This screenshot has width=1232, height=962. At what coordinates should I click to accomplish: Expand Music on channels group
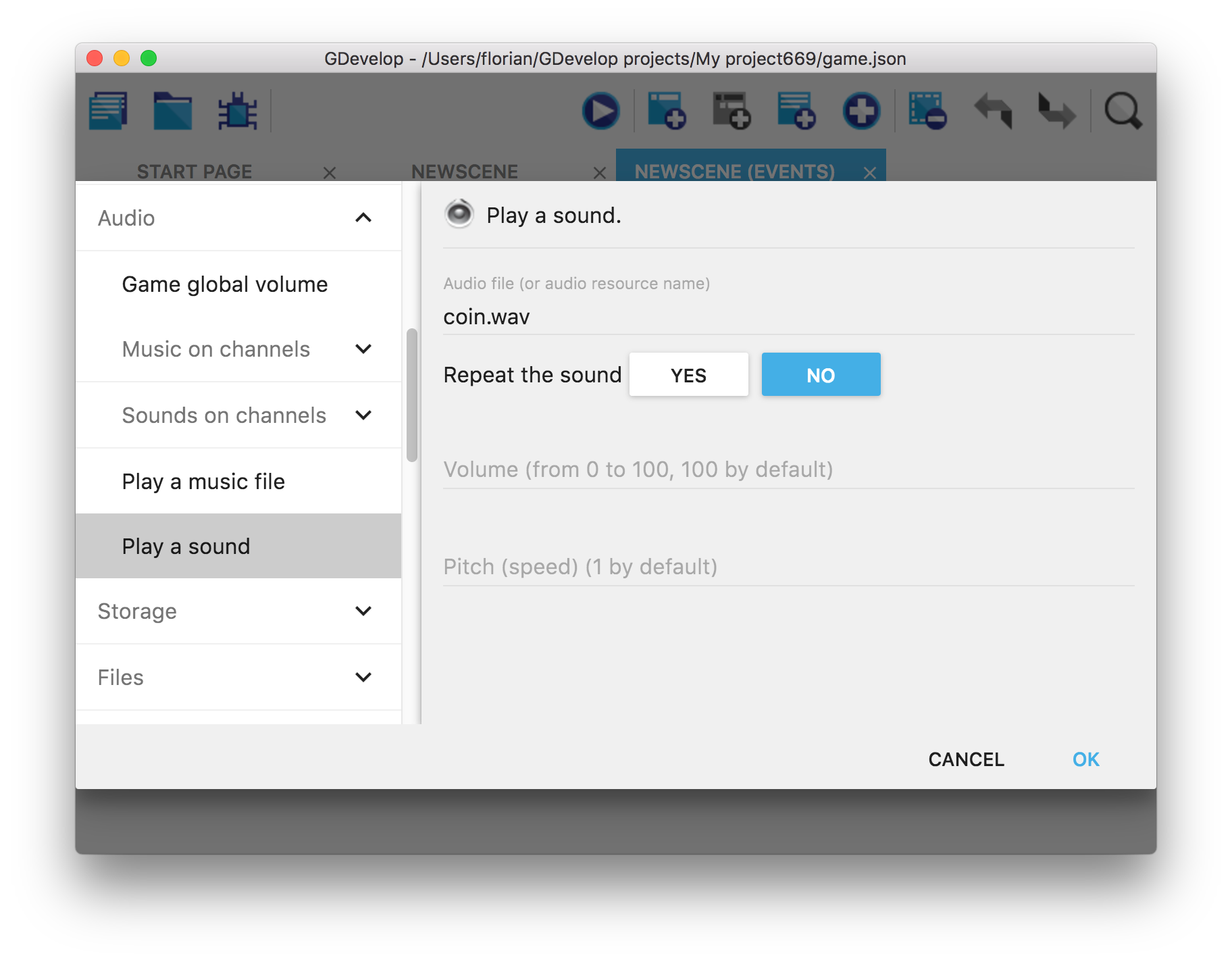[x=363, y=349]
